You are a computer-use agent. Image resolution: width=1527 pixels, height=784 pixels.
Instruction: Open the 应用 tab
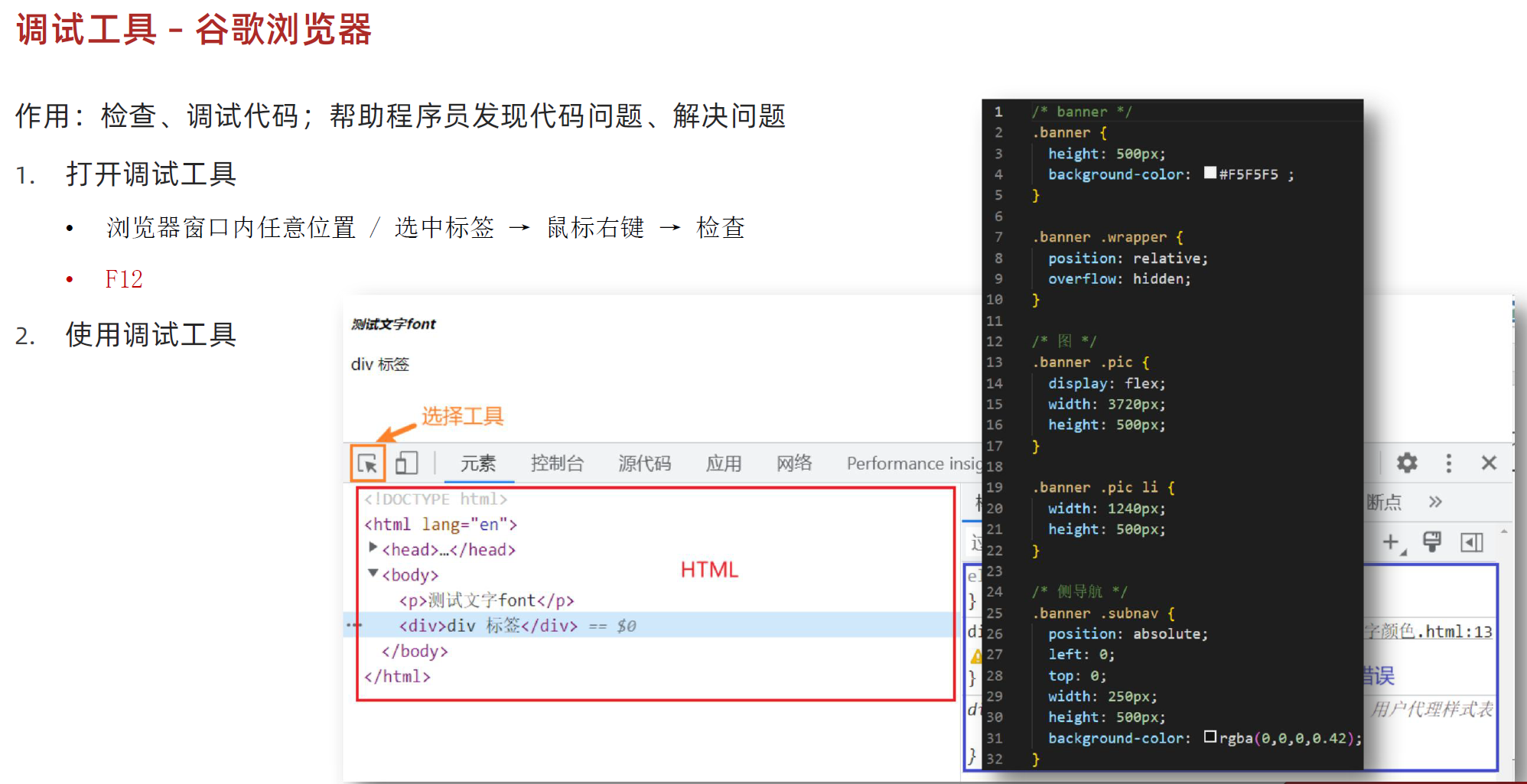(x=724, y=464)
